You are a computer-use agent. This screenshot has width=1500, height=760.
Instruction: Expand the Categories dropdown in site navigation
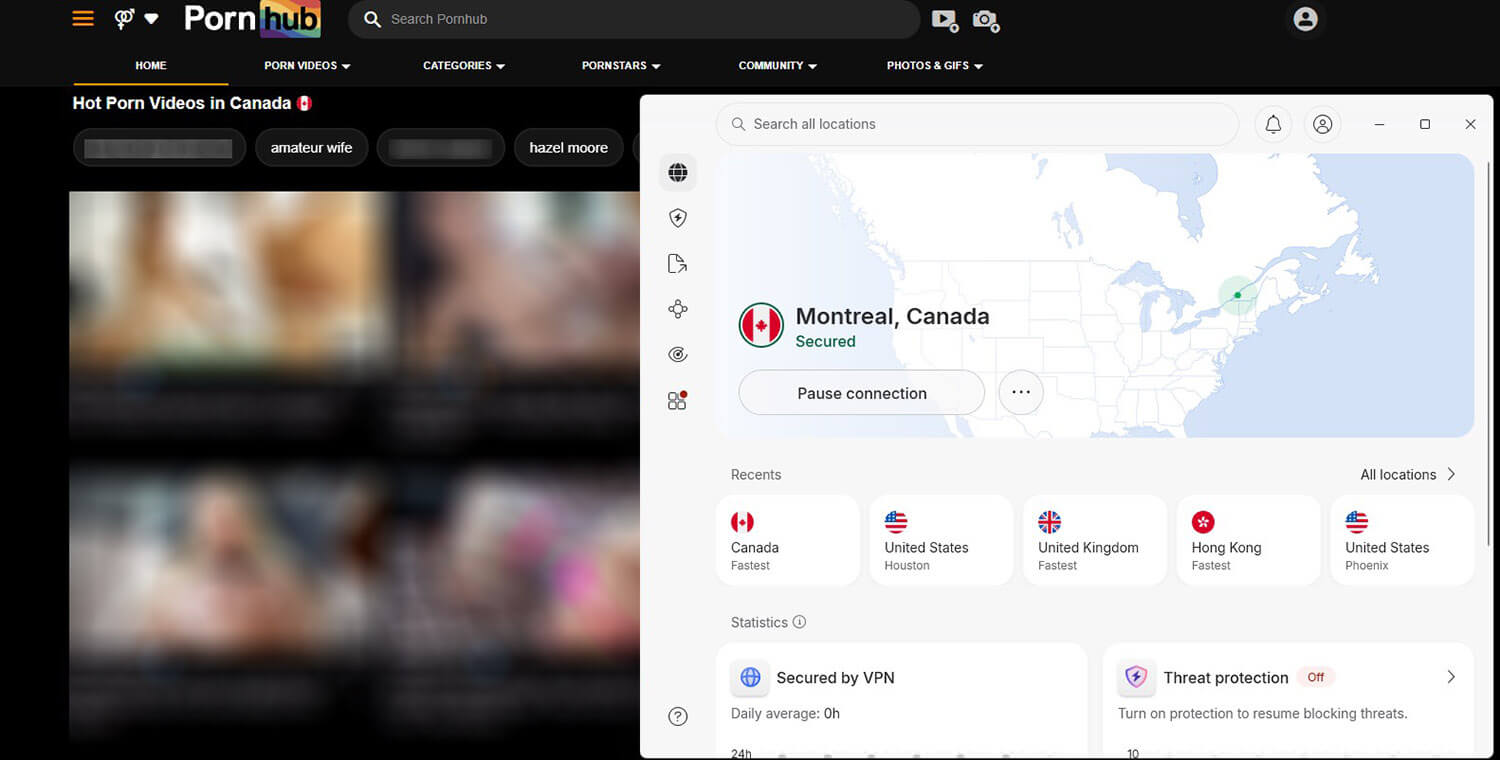click(x=500, y=66)
